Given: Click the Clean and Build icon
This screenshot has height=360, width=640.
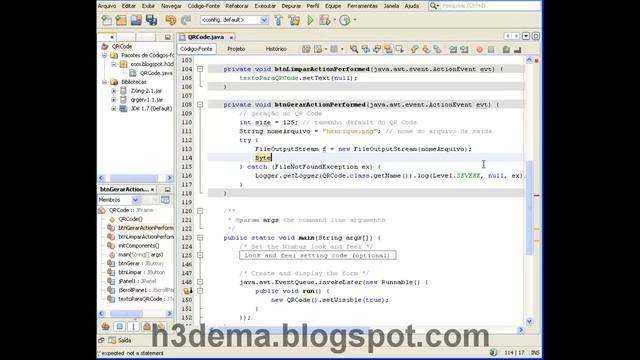Looking at the screenshot, I should point(294,20).
